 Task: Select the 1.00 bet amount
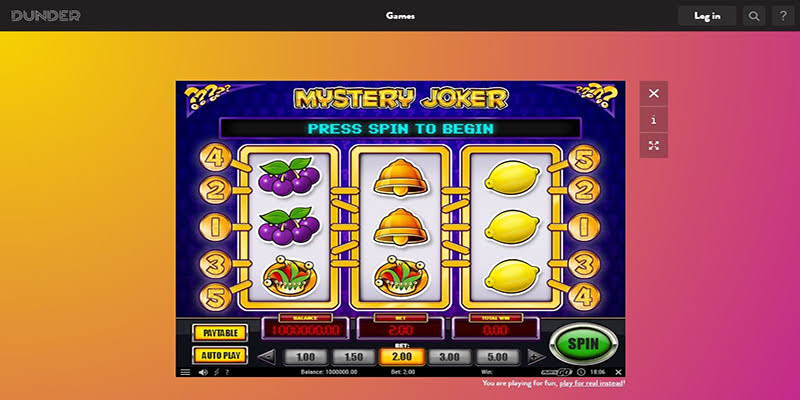tap(306, 357)
